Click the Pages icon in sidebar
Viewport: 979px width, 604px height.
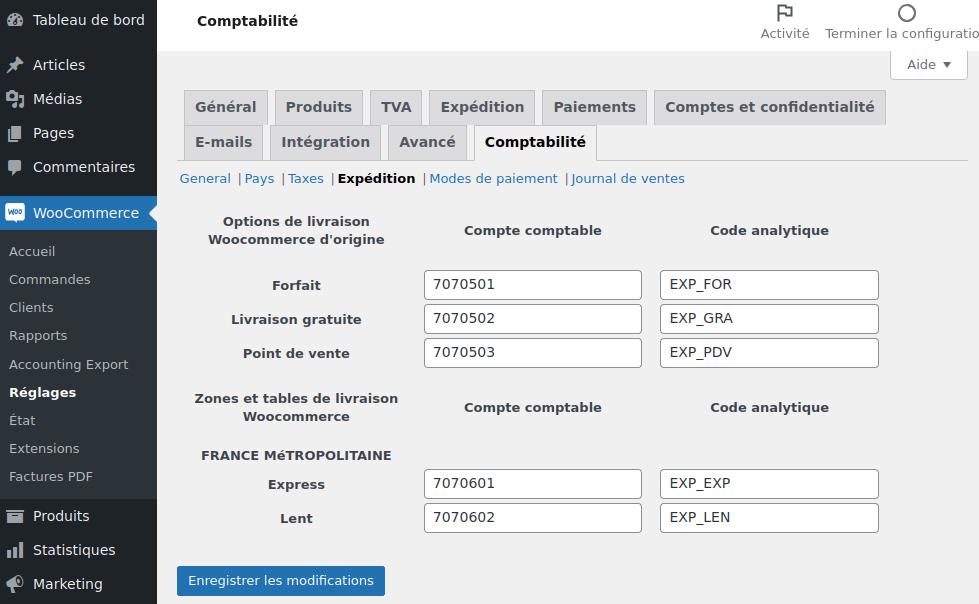pyautogui.click(x=15, y=133)
